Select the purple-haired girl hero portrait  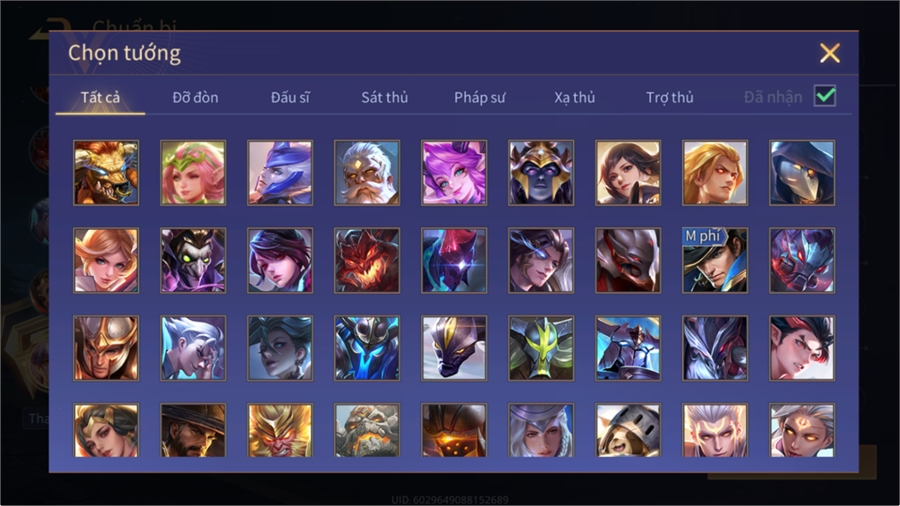pos(454,173)
